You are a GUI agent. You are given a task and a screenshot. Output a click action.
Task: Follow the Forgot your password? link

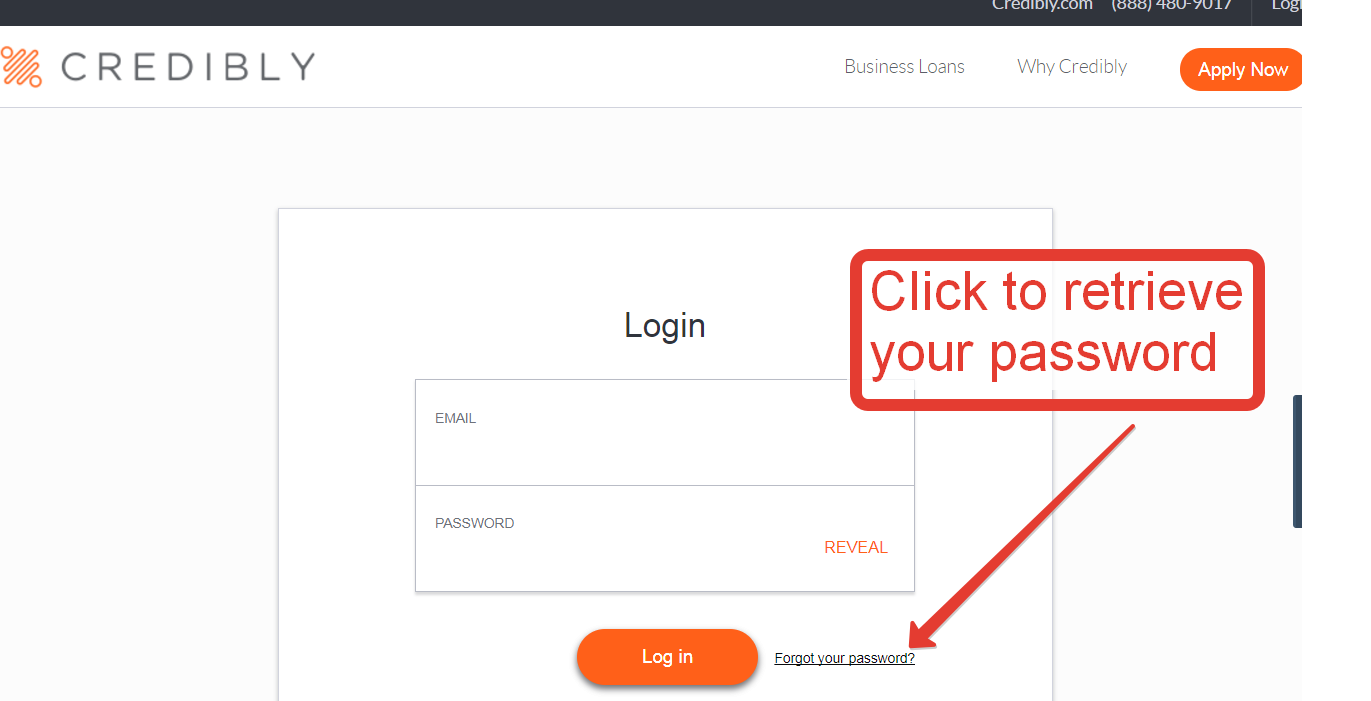coord(845,658)
